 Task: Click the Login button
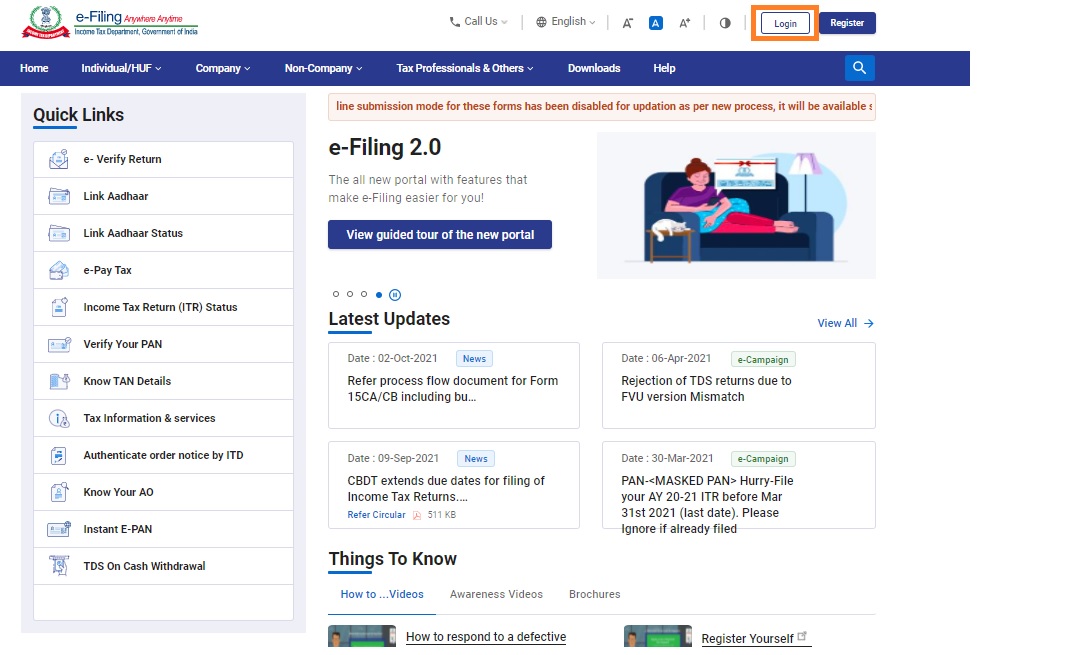[x=785, y=23]
